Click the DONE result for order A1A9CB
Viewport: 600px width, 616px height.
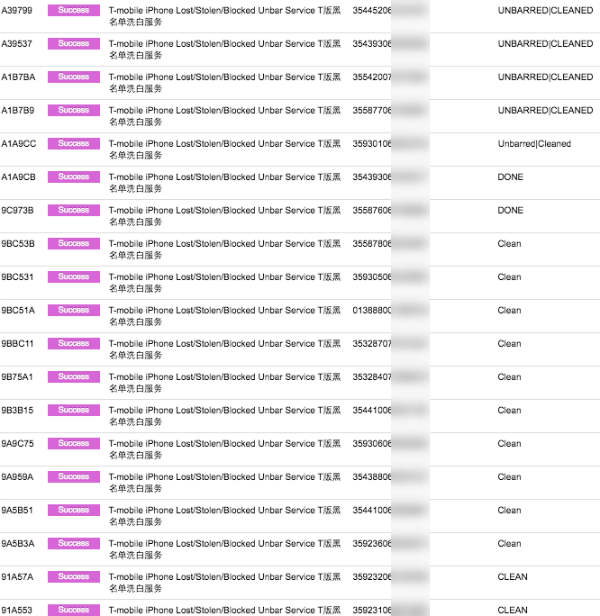510,177
